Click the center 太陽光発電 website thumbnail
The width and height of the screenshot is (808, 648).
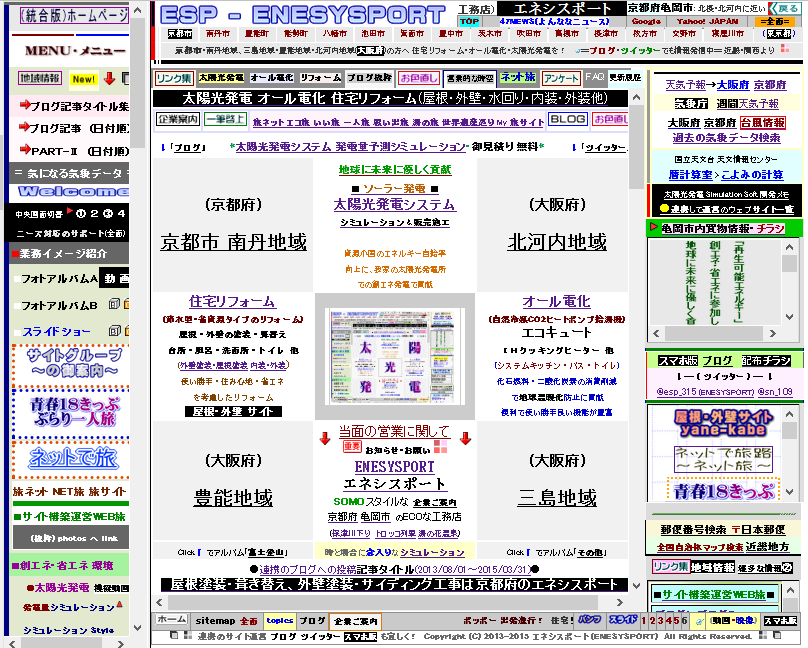pyautogui.click(x=395, y=357)
